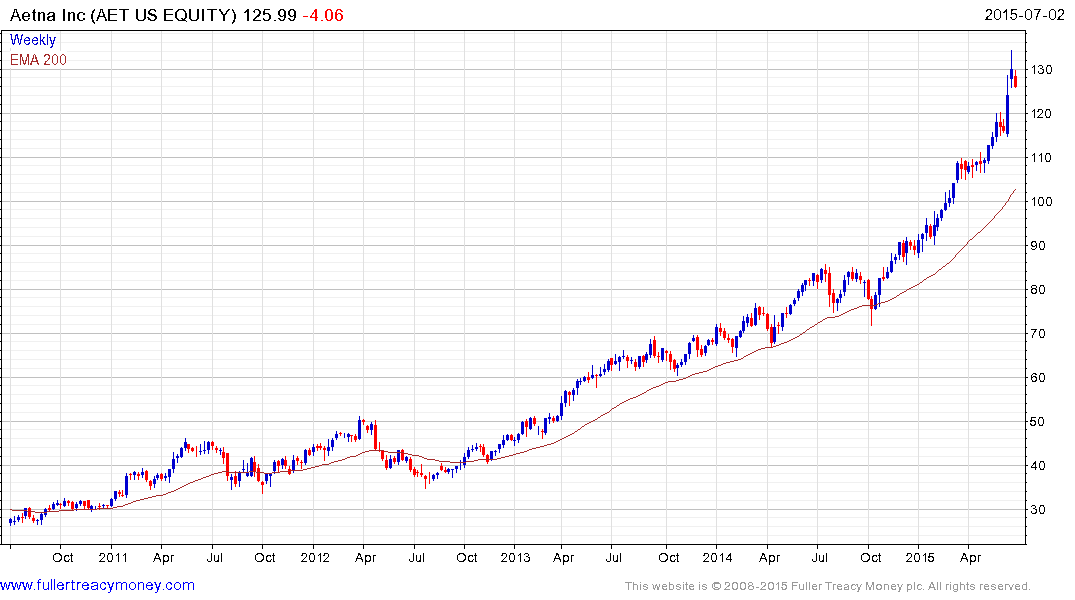
Task: Click the 100 price axis label
Action: (1041, 202)
